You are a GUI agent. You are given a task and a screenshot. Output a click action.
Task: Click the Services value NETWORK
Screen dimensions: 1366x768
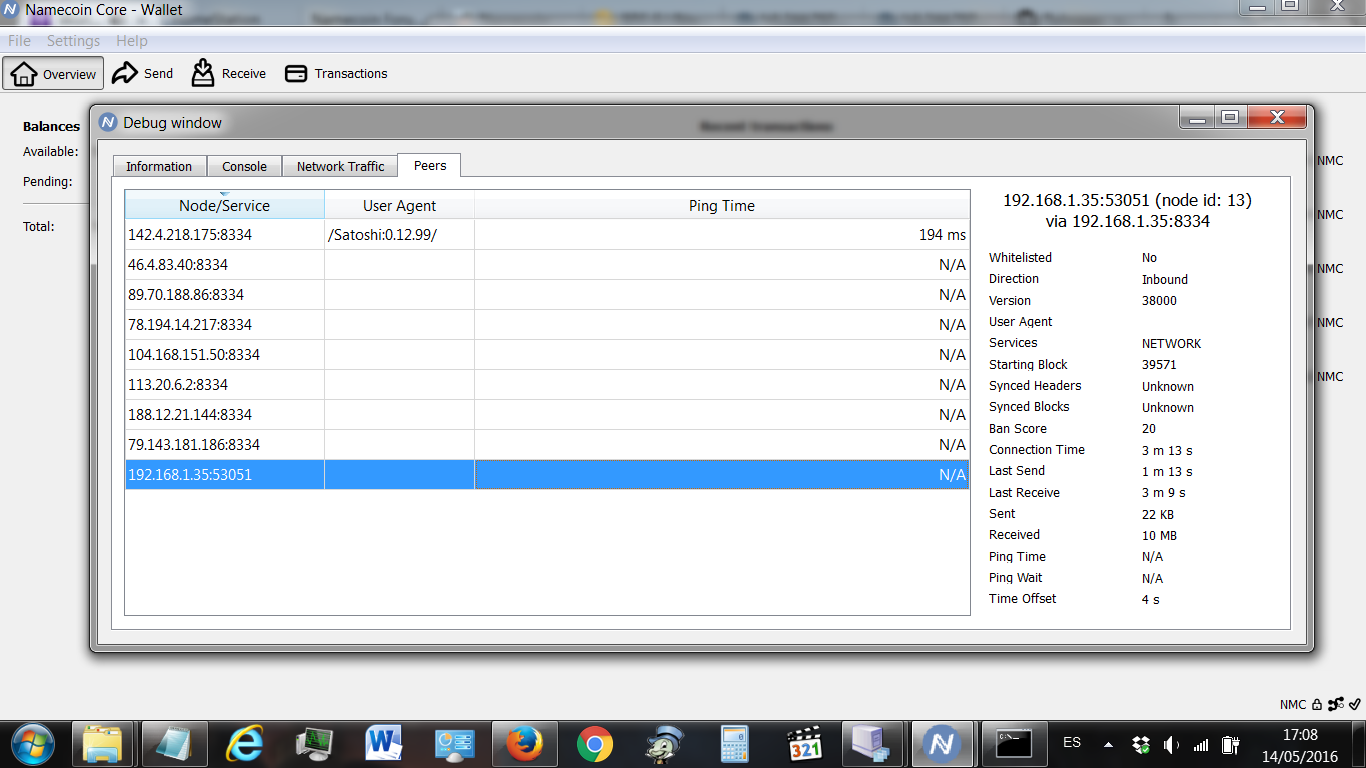[x=1171, y=344]
